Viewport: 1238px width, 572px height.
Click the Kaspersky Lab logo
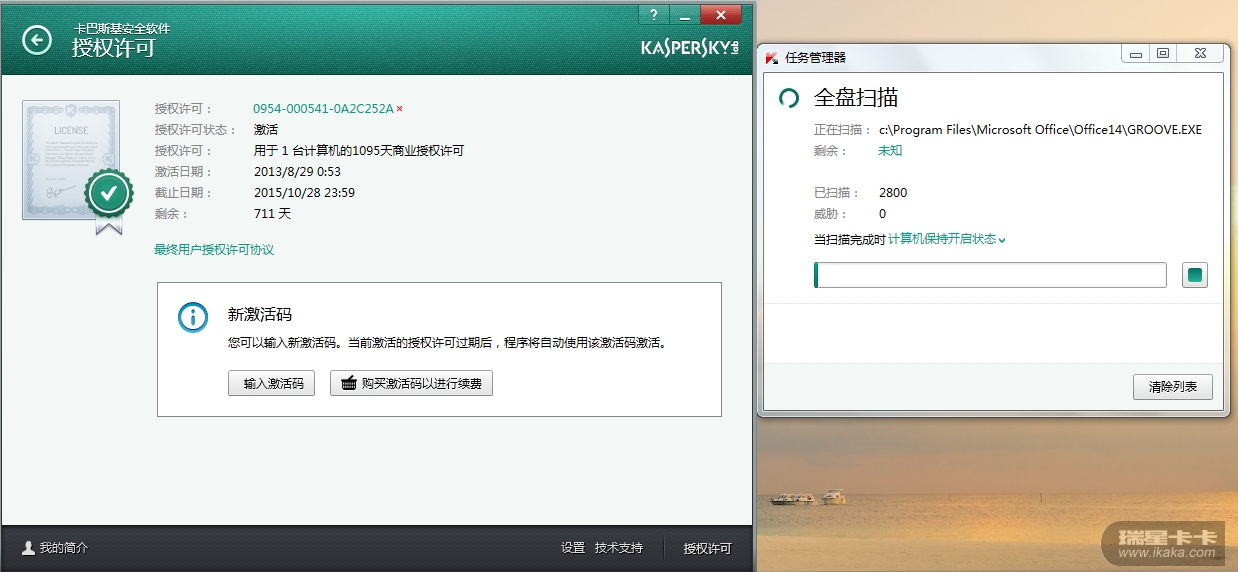(690, 47)
